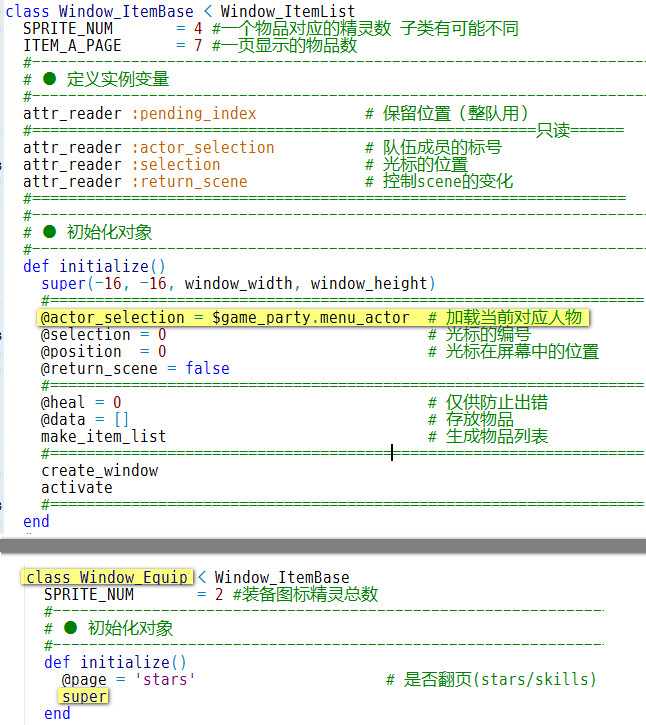Screen dimensions: 646x725
Task: Click the @page = 'stars' assignment
Action: click(x=129, y=679)
